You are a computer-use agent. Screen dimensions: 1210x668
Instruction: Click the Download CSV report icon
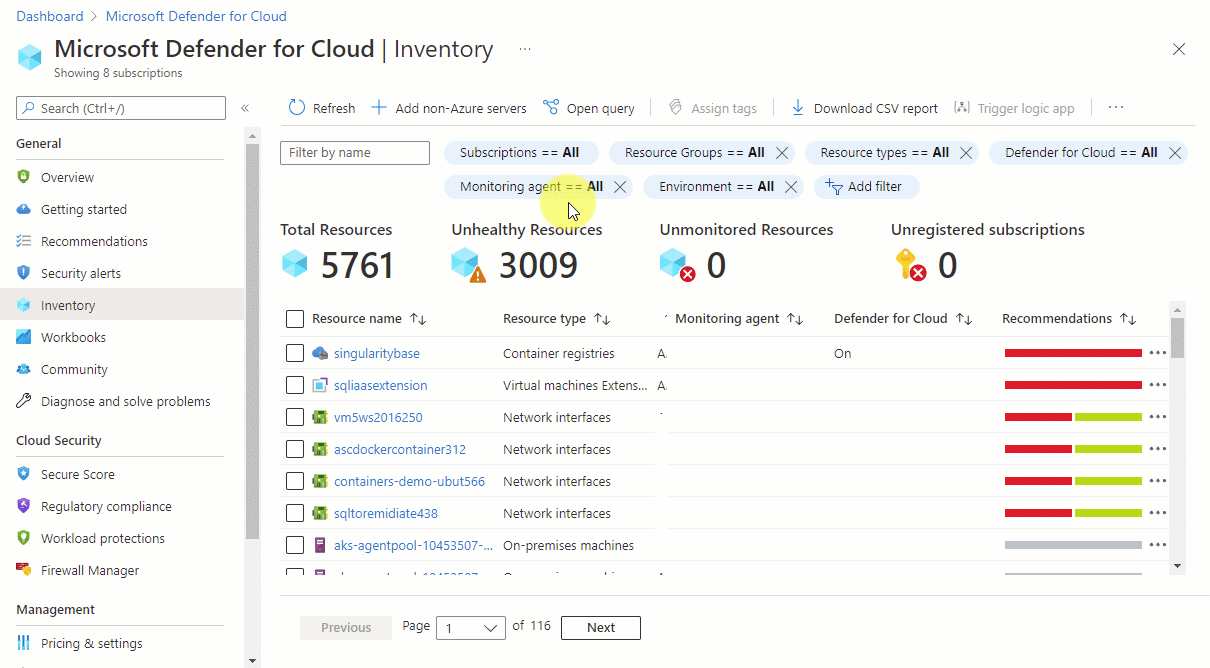[x=798, y=108]
